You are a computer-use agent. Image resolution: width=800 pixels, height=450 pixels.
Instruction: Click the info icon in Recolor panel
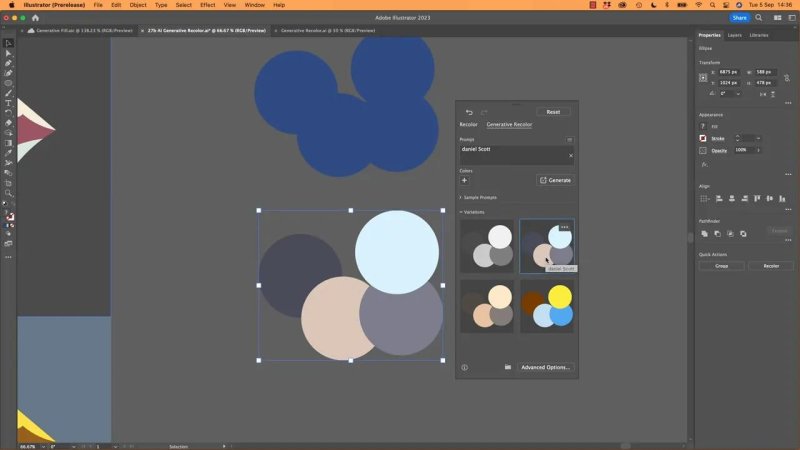[x=464, y=367]
